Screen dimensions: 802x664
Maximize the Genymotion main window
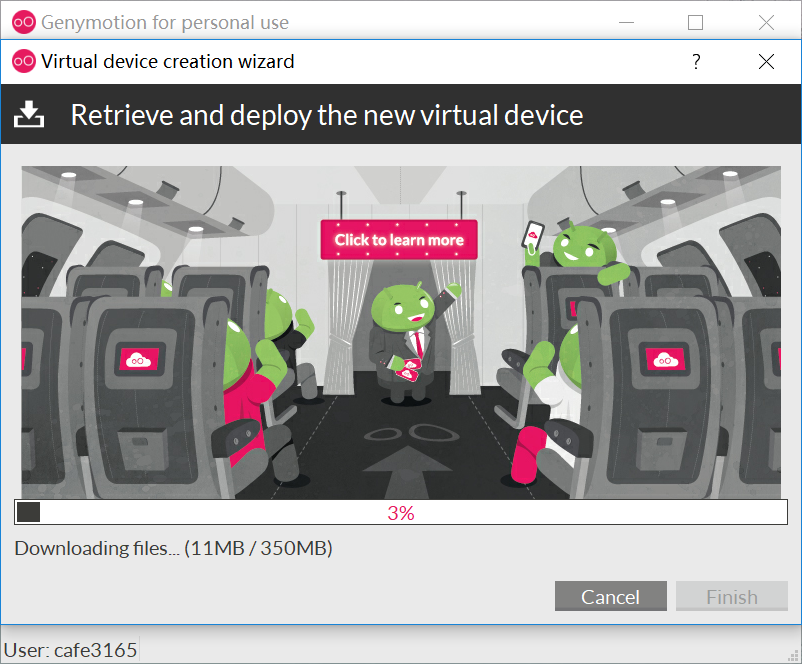(695, 23)
